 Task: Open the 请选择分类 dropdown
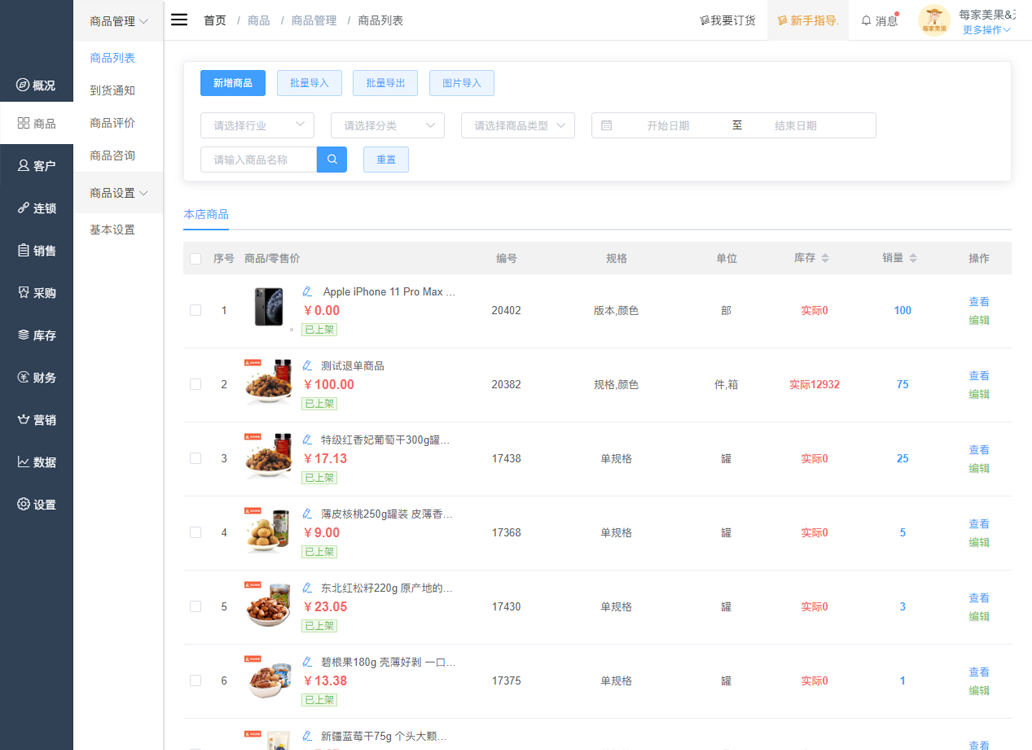(388, 125)
